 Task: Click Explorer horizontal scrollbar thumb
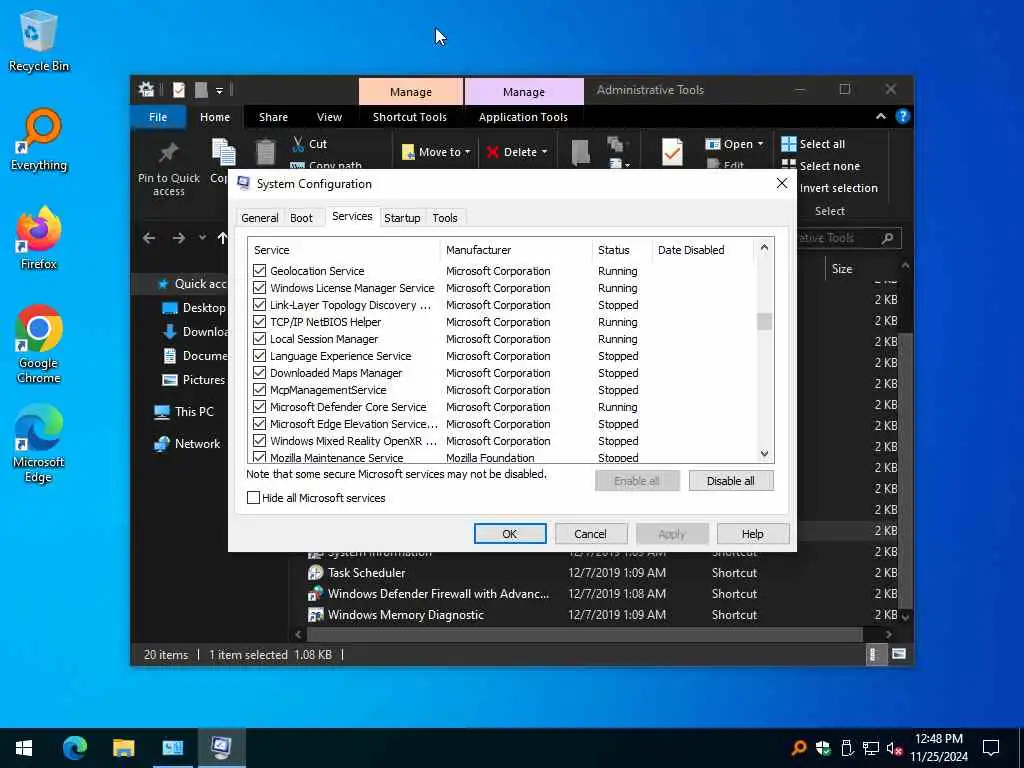584,634
